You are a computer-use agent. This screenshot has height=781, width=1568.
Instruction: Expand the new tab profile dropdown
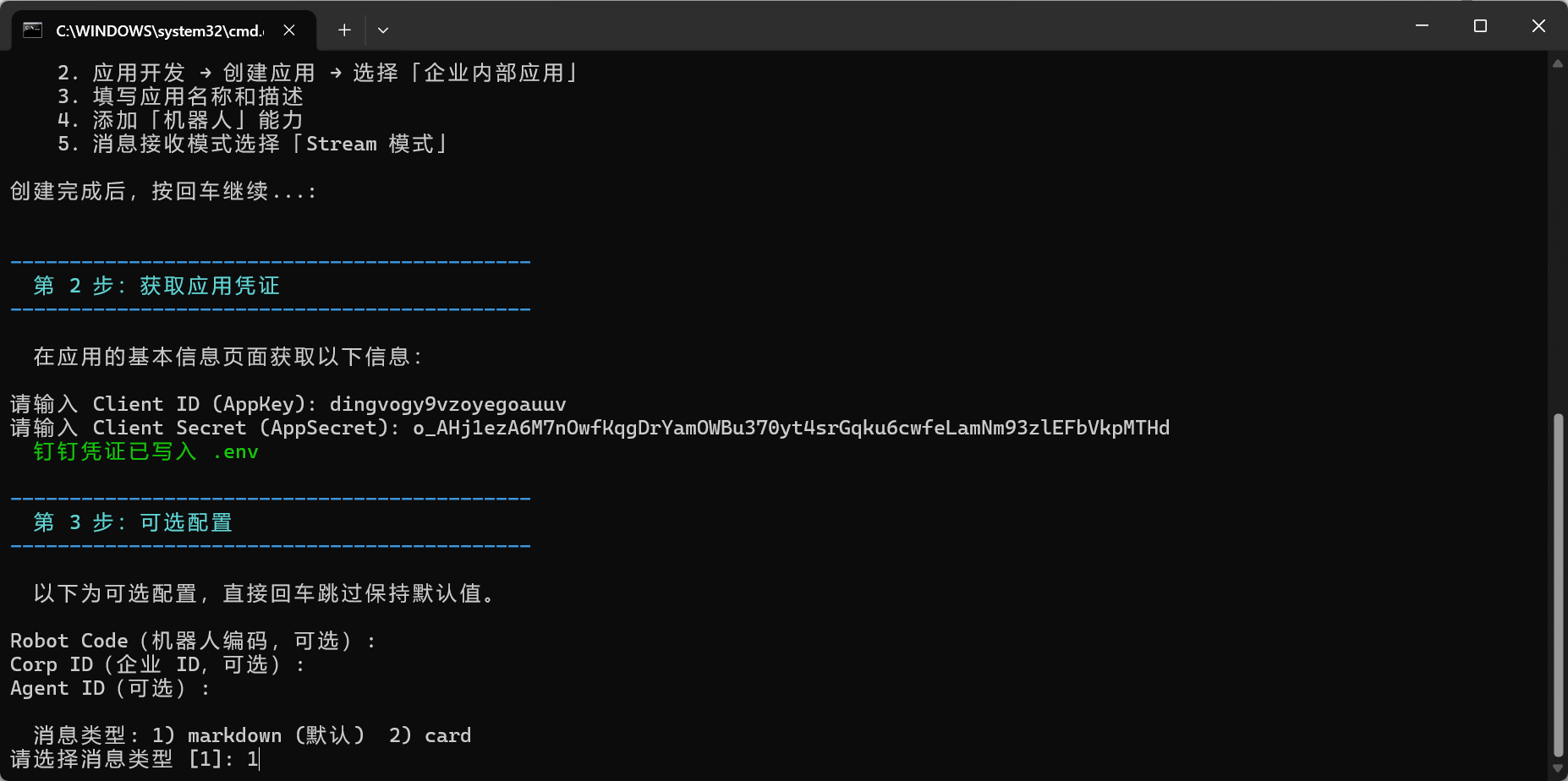pos(383,30)
